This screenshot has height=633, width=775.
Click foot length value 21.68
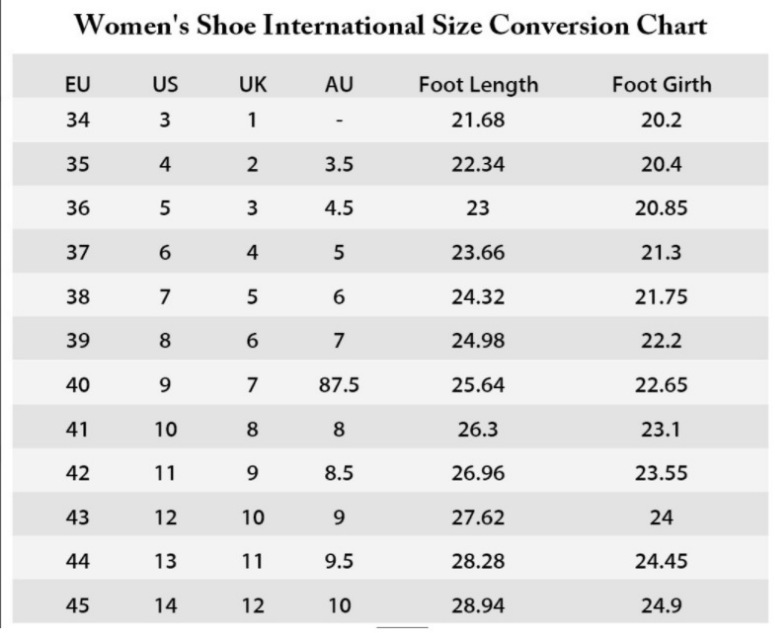pyautogui.click(x=478, y=120)
